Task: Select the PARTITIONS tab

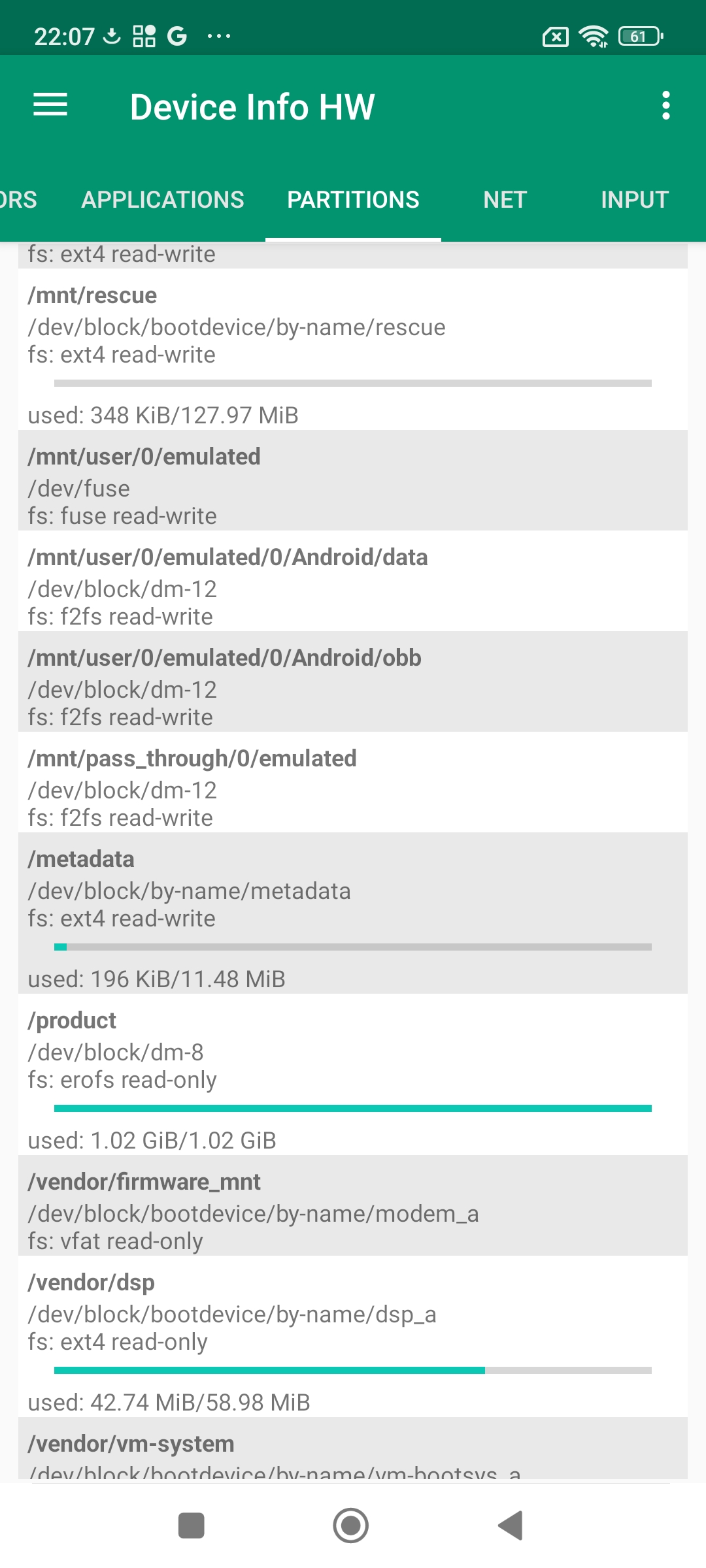Action: point(353,200)
